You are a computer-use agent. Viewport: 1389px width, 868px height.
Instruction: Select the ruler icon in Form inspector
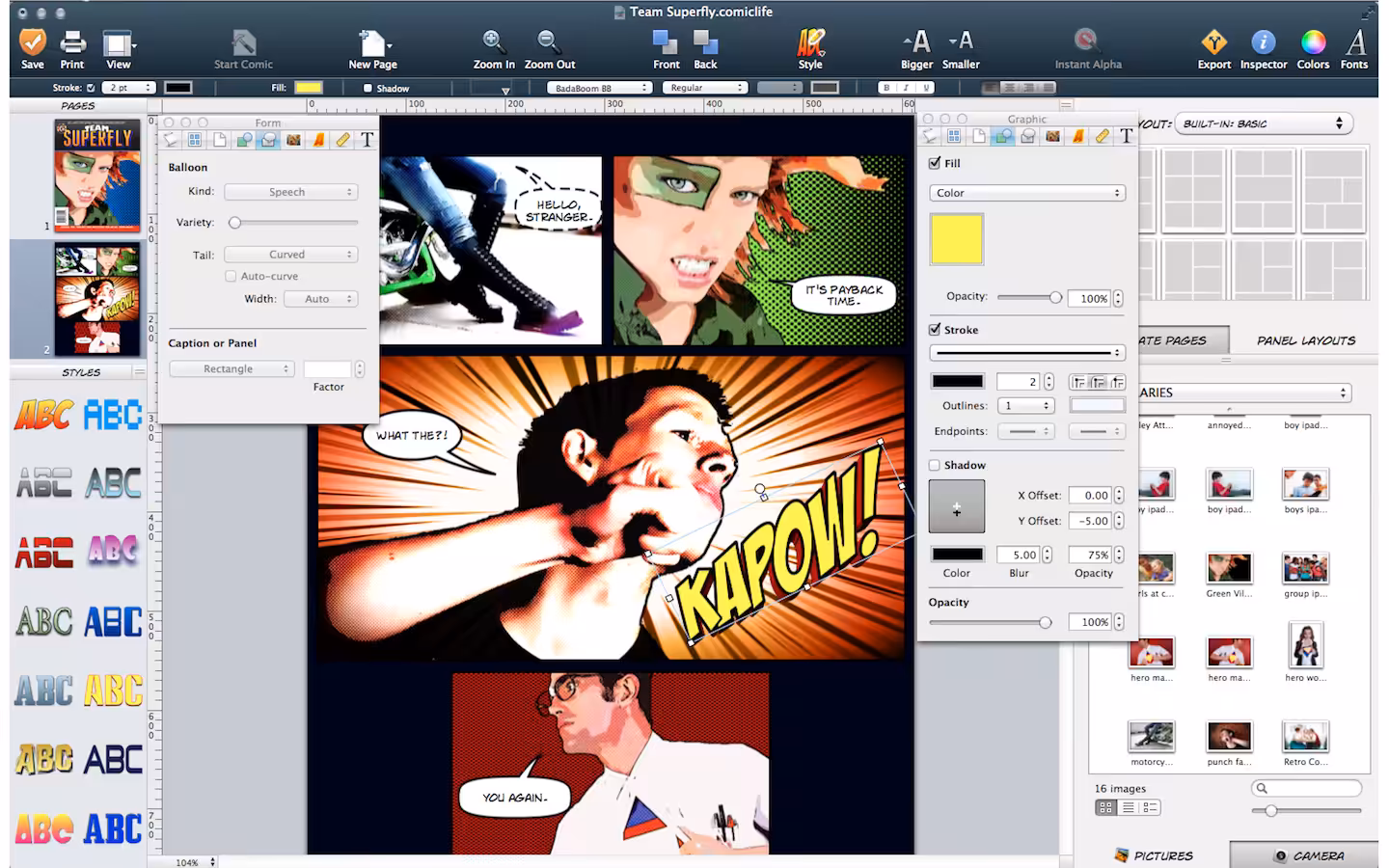coord(342,140)
